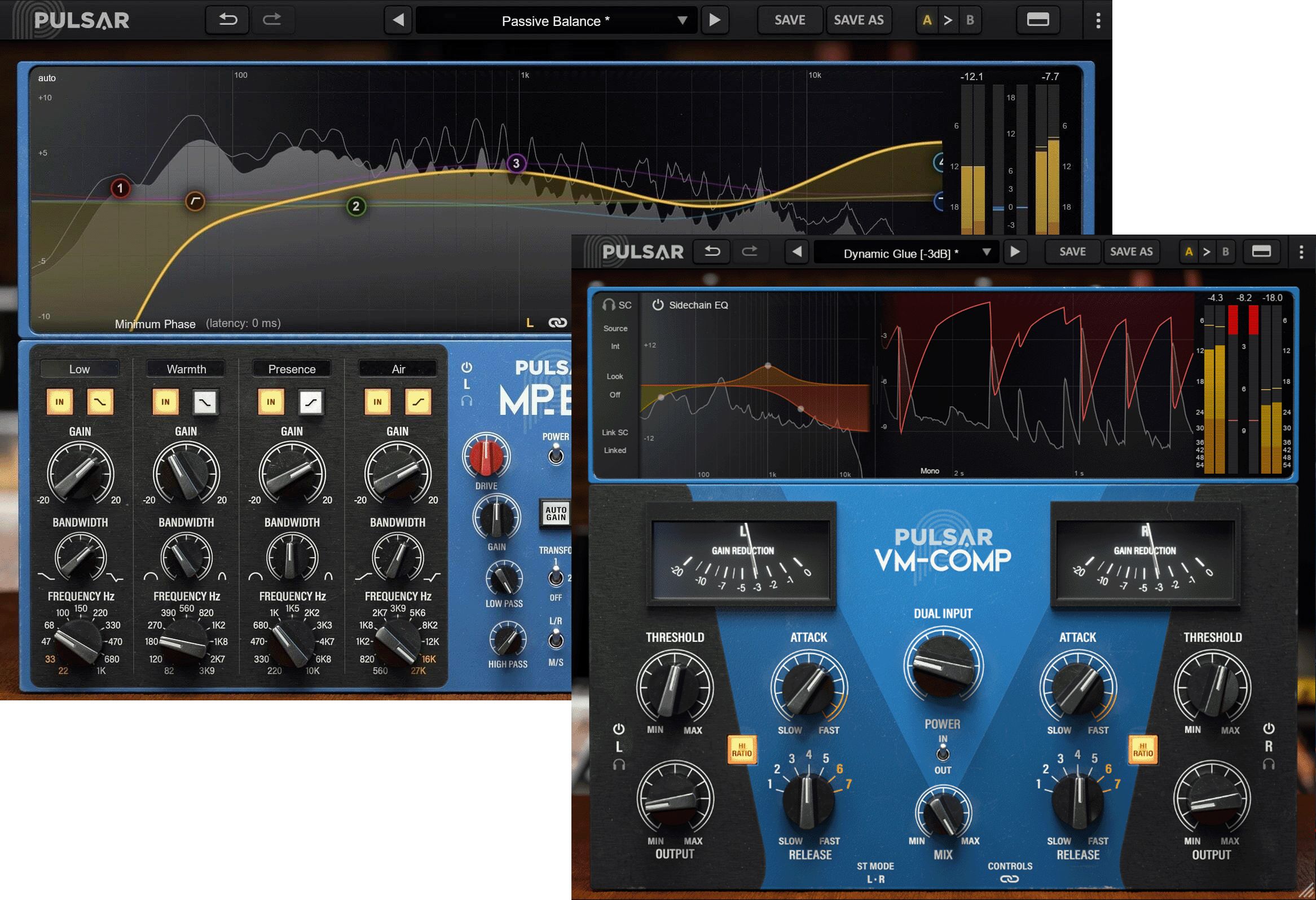Open Dynamic Glue preset dropdown
Viewport: 1316px width, 900px height.
tap(905, 253)
